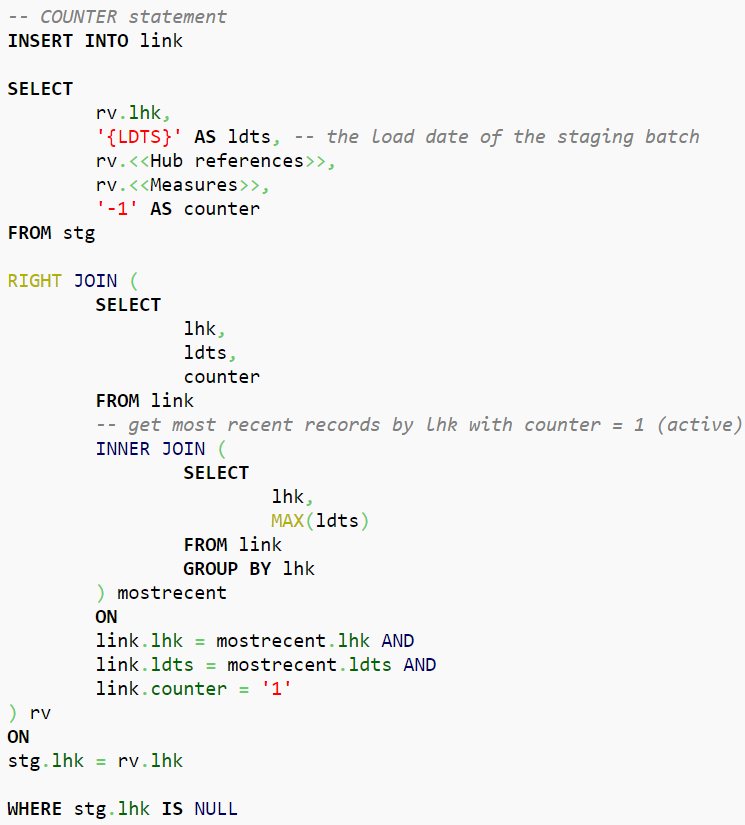Click the stg.lhk = rv.lhk join condition

(x=95, y=761)
